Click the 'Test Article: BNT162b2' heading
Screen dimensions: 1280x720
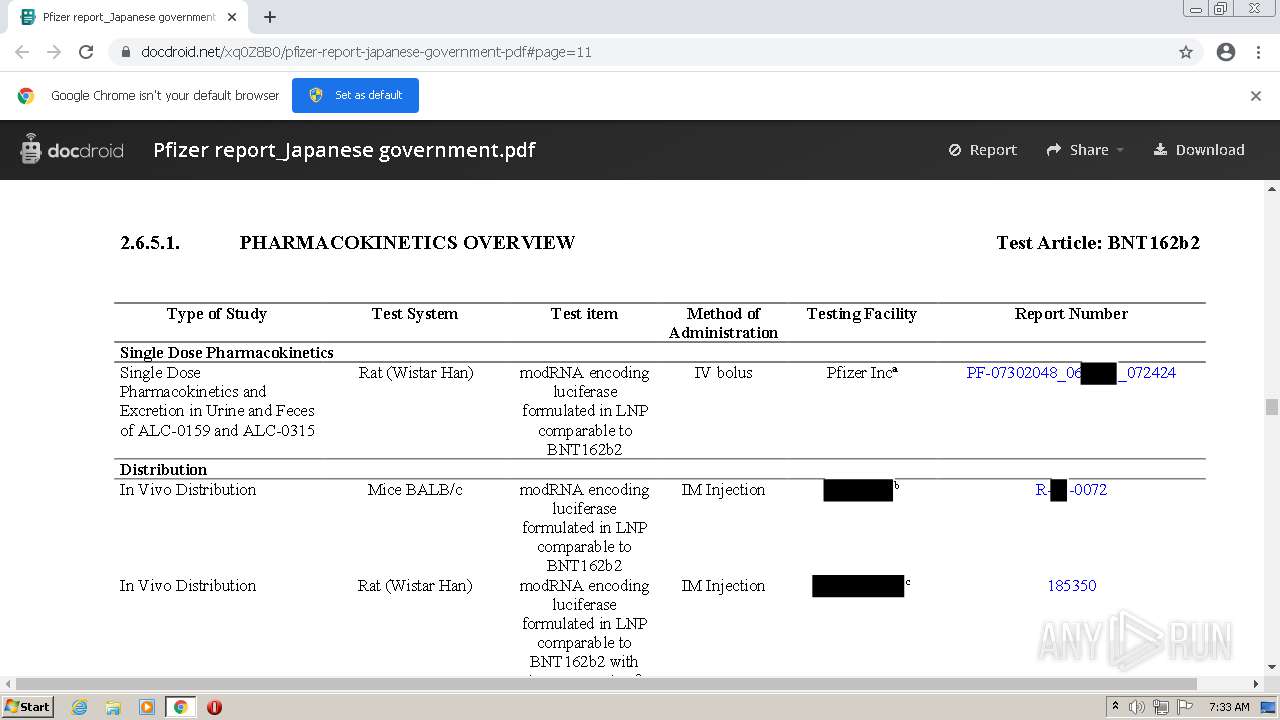coord(1098,243)
